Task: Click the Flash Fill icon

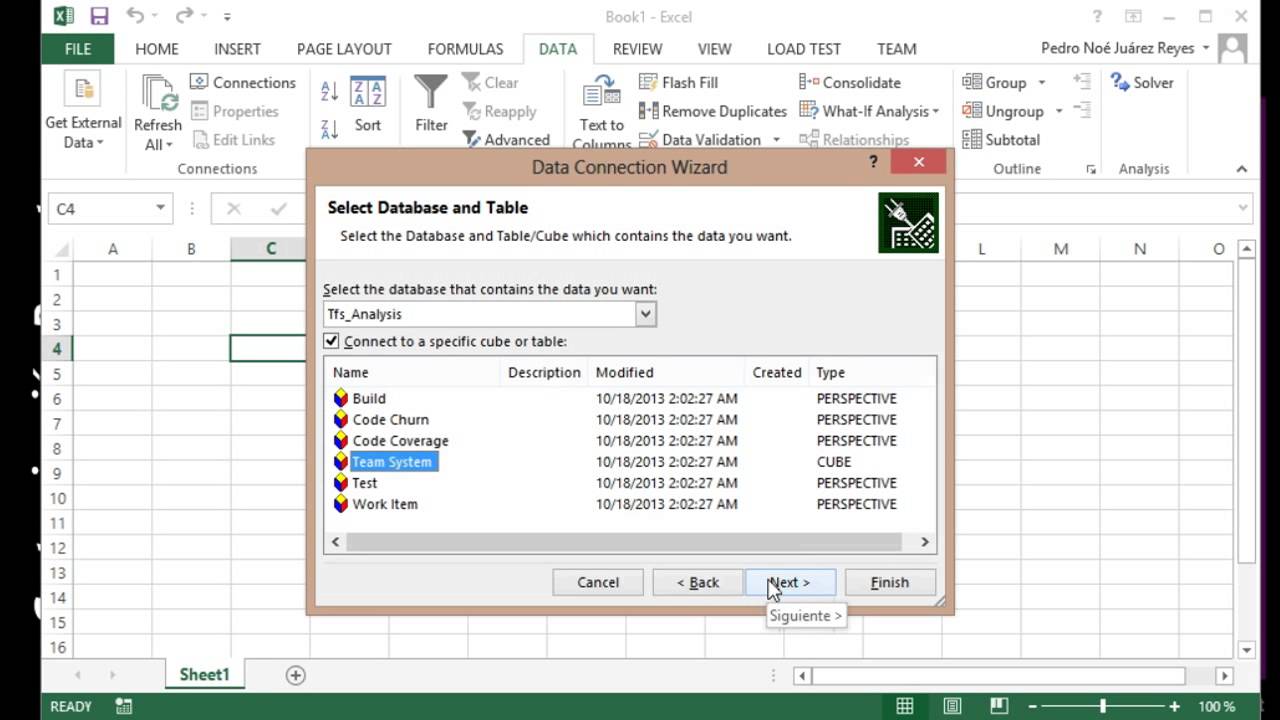Action: pos(647,82)
